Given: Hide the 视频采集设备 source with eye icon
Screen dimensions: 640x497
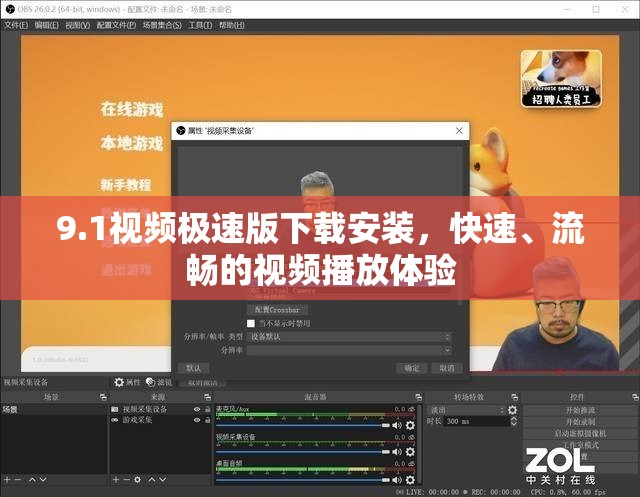Looking at the screenshot, I should (197, 409).
